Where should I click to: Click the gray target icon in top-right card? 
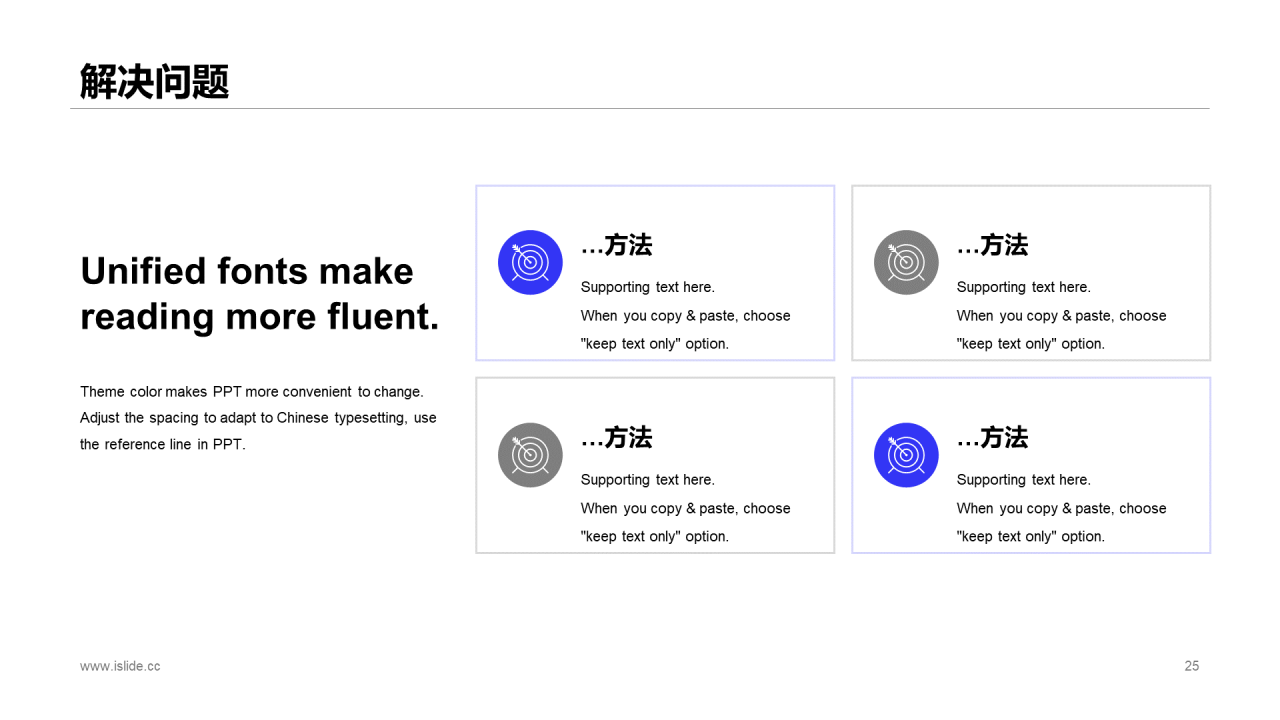(x=906, y=262)
